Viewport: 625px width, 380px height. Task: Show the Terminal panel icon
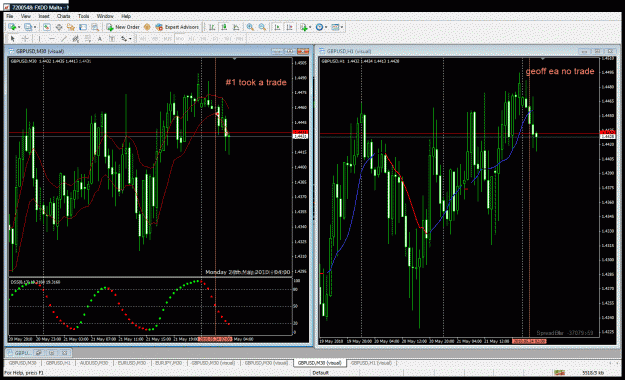pos(83,27)
